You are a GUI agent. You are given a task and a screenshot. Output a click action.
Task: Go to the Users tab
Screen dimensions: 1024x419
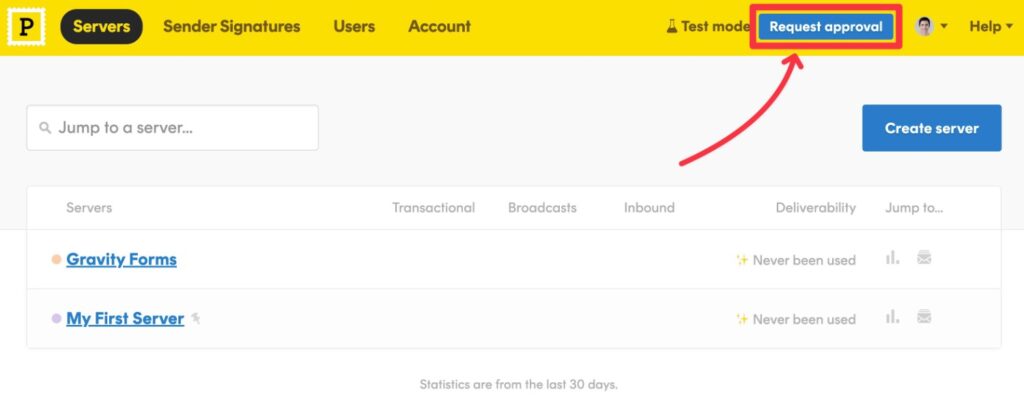[x=354, y=27]
